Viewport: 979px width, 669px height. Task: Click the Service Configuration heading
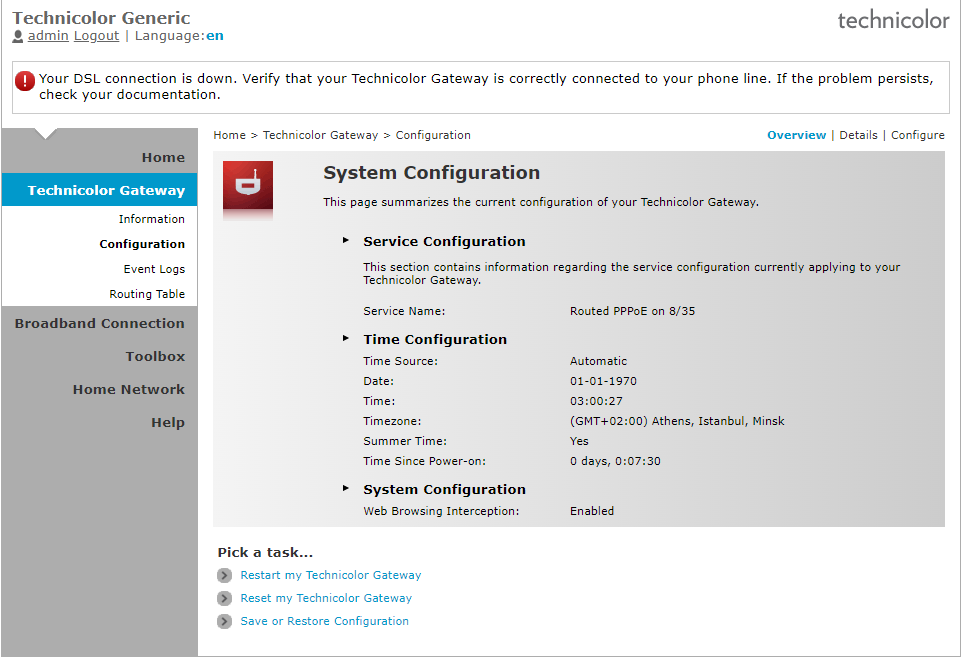click(x=445, y=242)
